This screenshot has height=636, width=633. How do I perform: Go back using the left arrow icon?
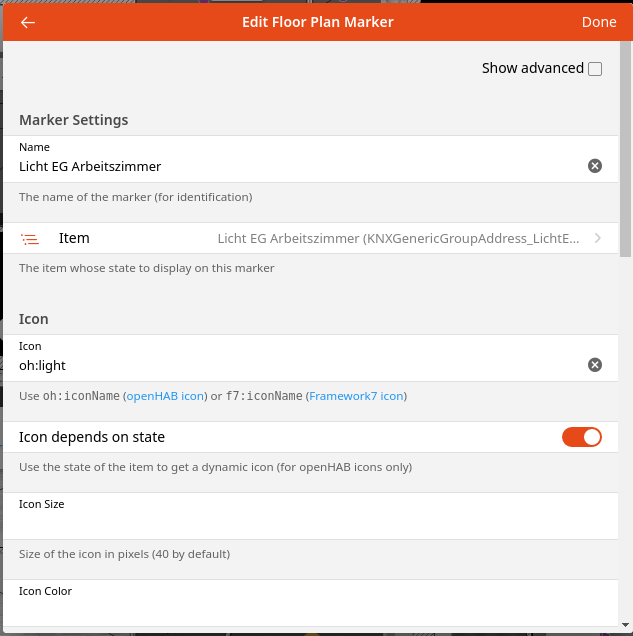click(28, 22)
